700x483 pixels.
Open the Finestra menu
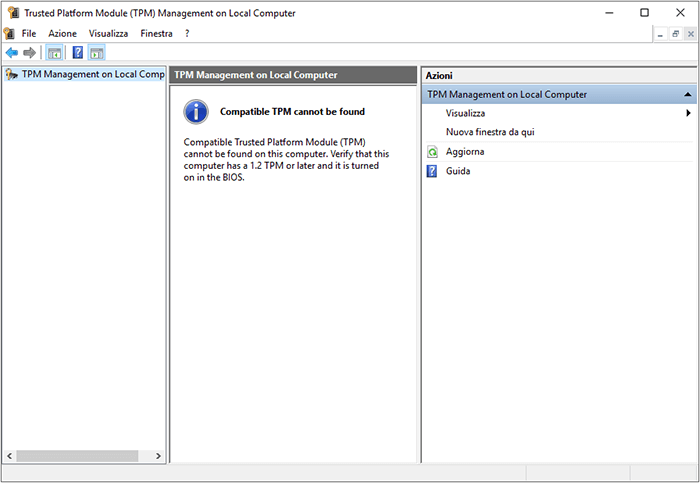click(x=156, y=33)
